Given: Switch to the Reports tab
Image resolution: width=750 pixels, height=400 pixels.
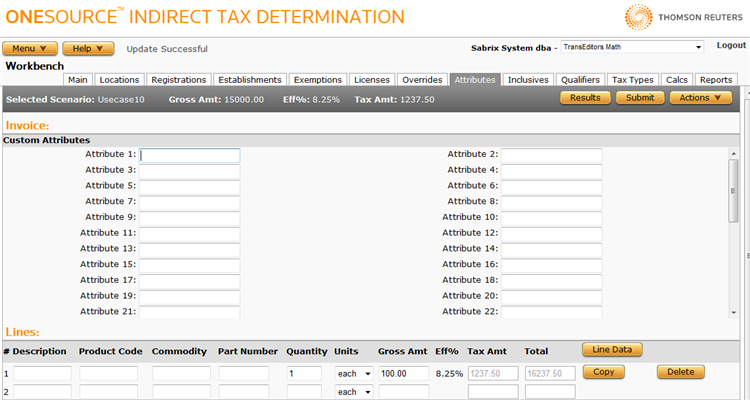Looking at the screenshot, I should (716, 80).
